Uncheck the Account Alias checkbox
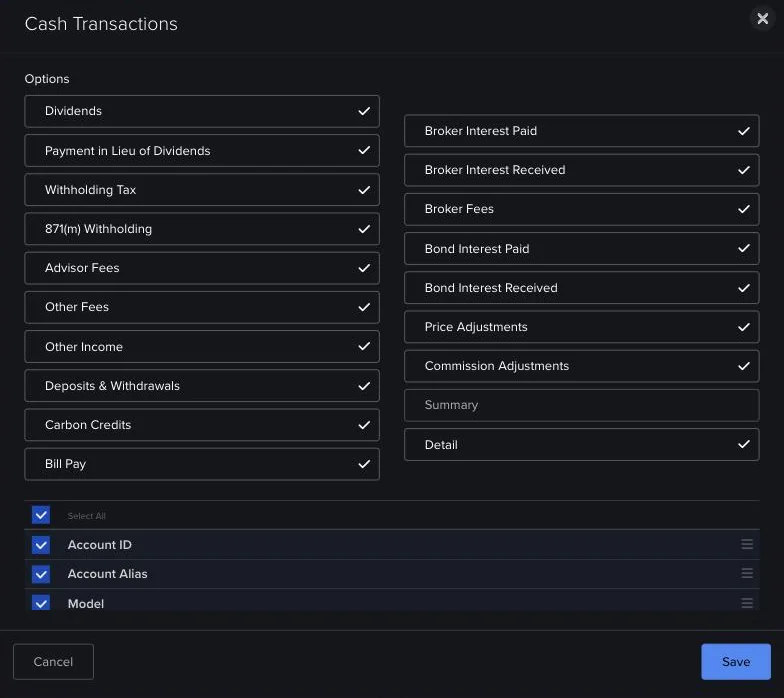The width and height of the screenshot is (784, 698). tap(41, 574)
